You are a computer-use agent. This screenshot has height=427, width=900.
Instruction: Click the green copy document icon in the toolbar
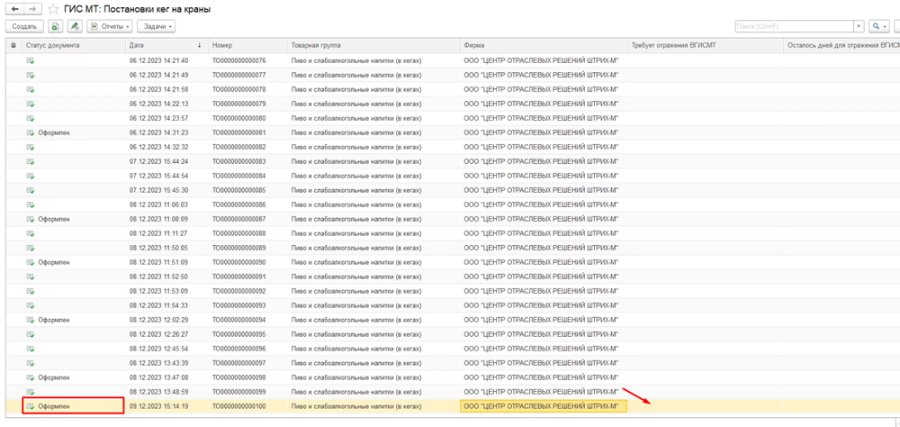(55, 26)
